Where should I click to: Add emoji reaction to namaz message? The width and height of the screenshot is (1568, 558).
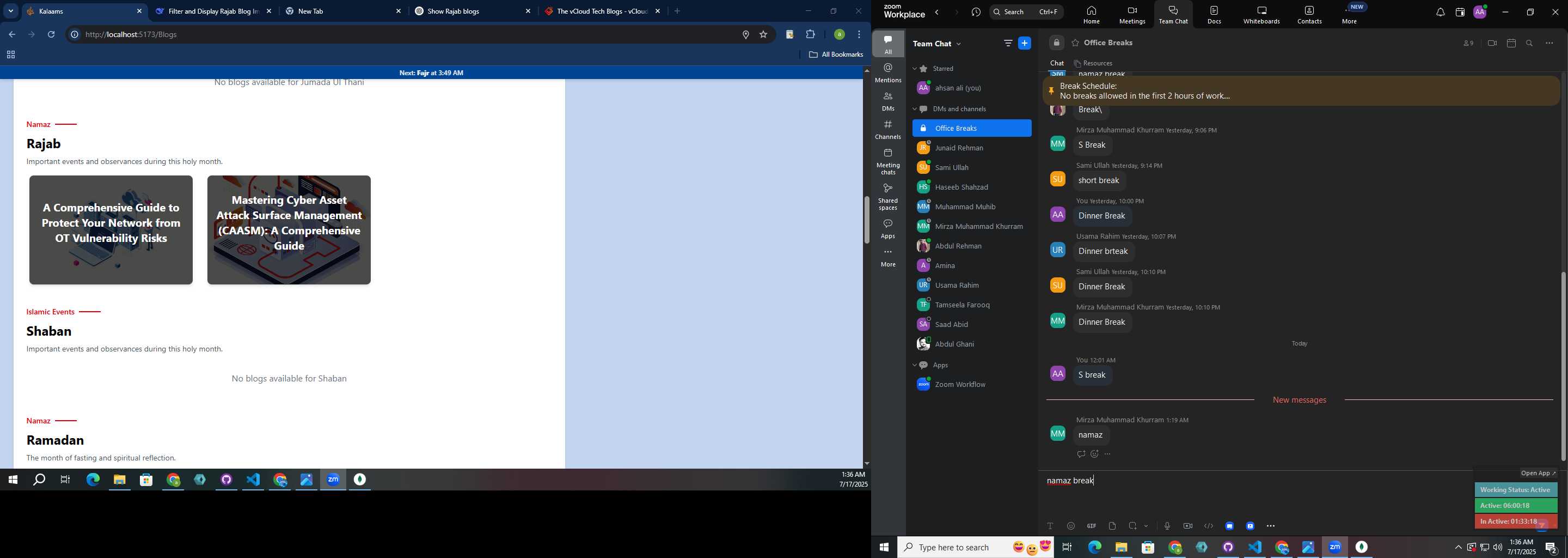pyautogui.click(x=1094, y=454)
